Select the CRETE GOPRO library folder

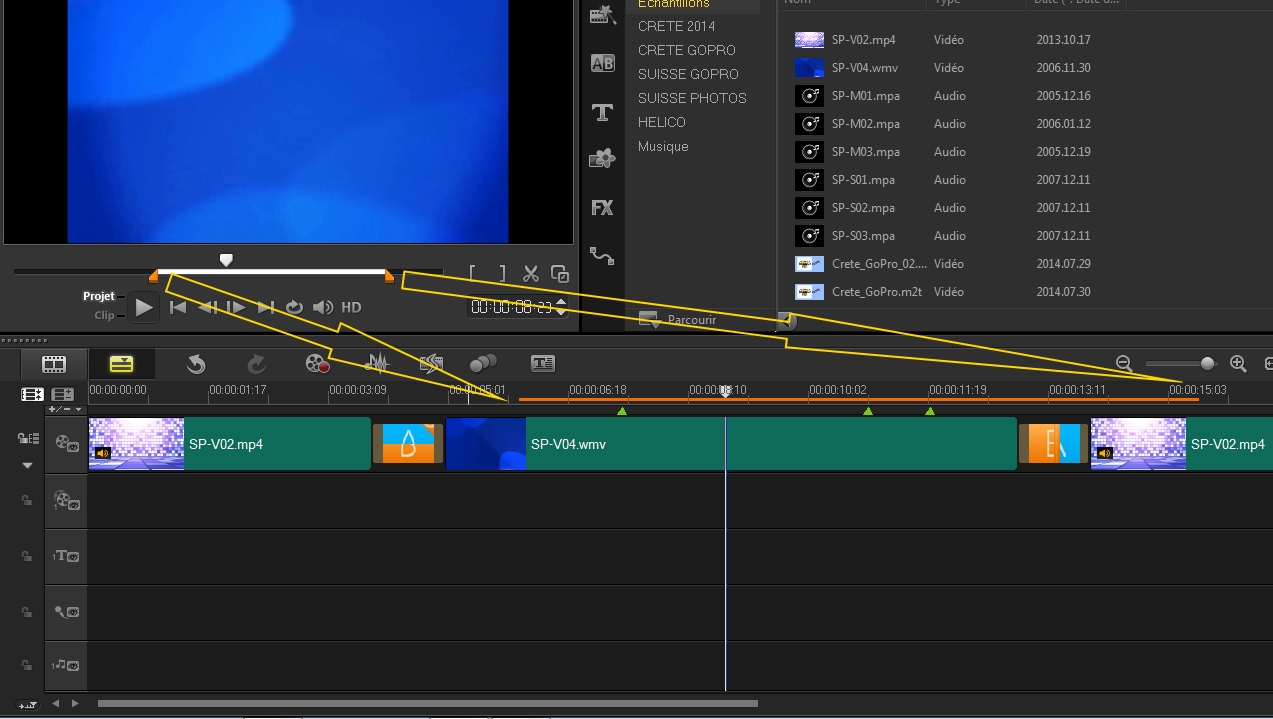(x=686, y=50)
